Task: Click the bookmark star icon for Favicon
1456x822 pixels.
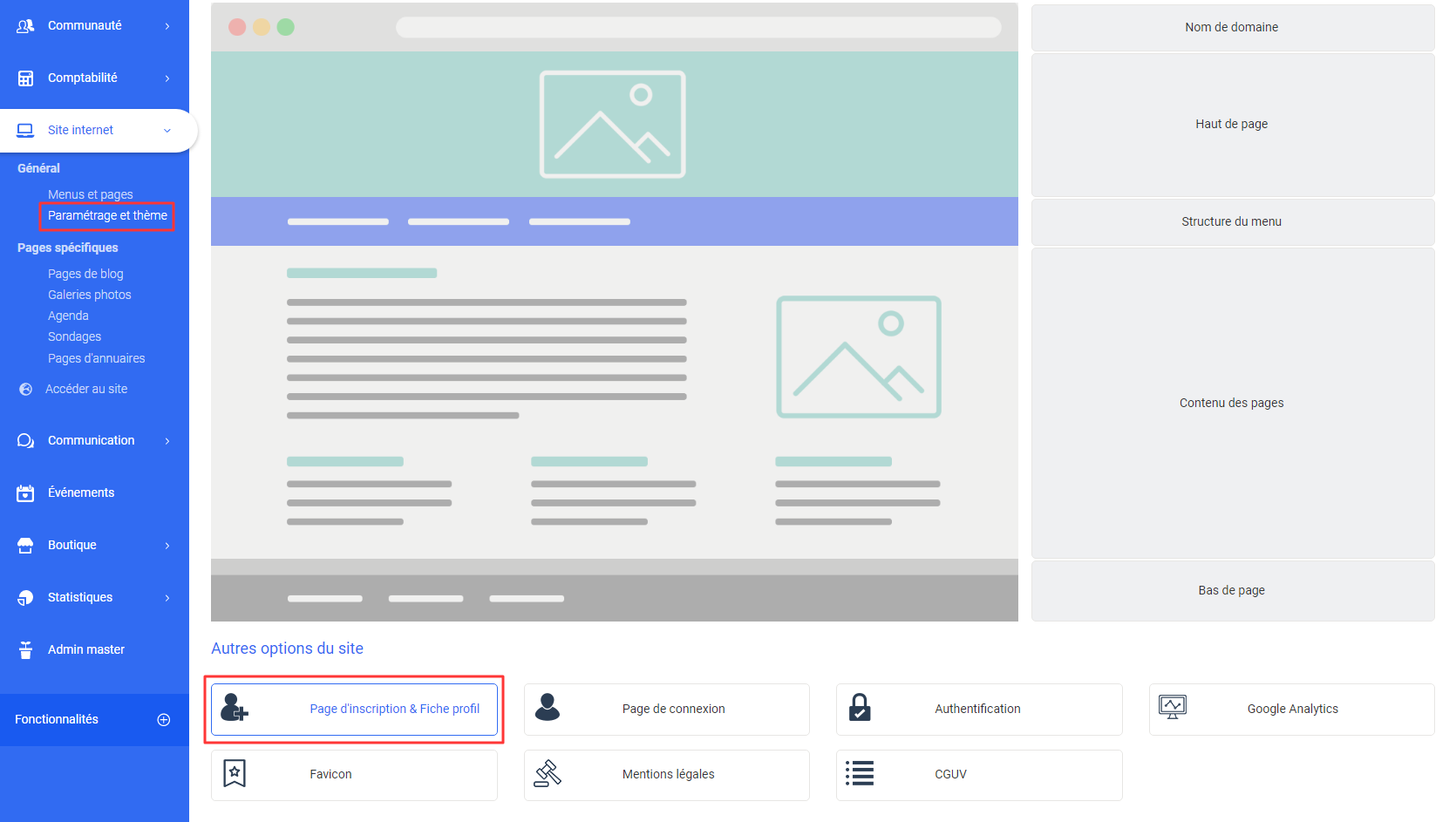Action: 235,773
